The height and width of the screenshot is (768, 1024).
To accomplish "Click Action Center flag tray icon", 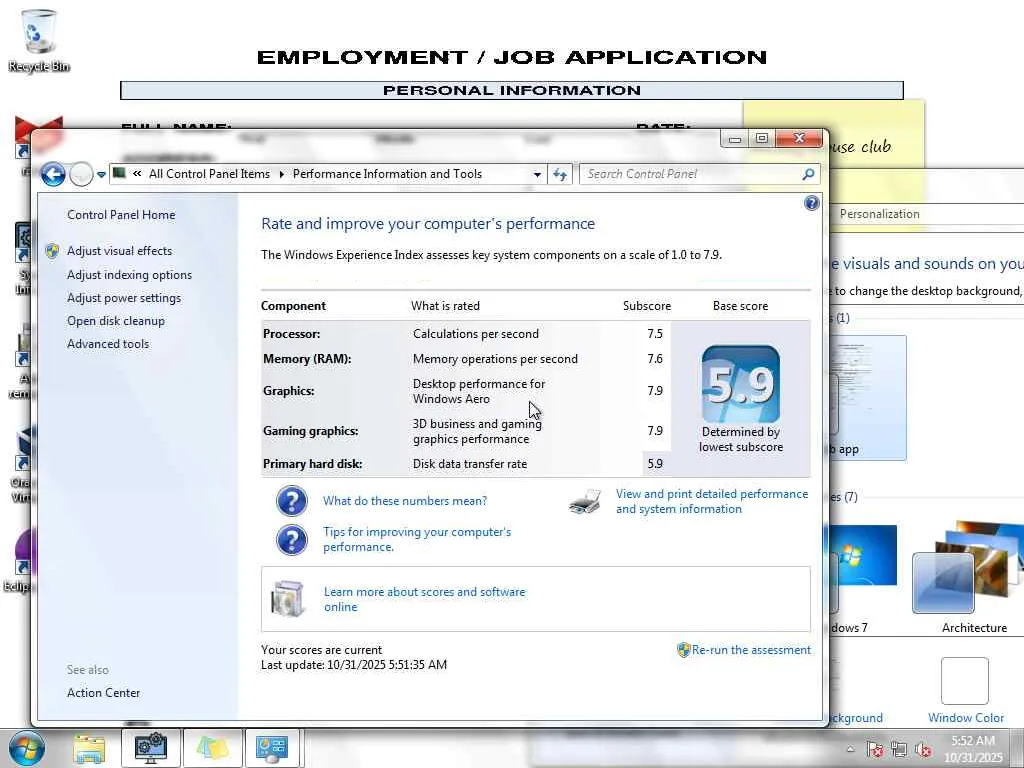I will point(875,749).
